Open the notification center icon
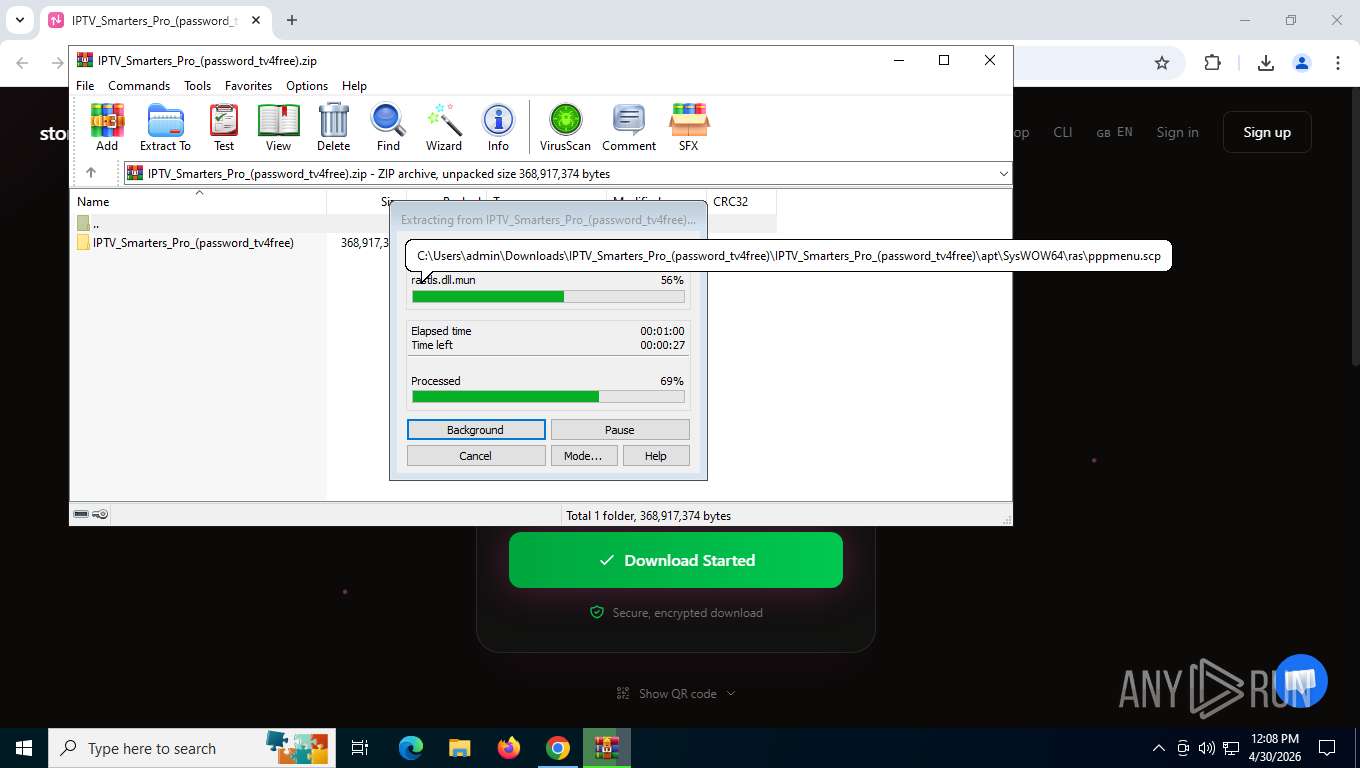The width and height of the screenshot is (1360, 768). point(1327,748)
